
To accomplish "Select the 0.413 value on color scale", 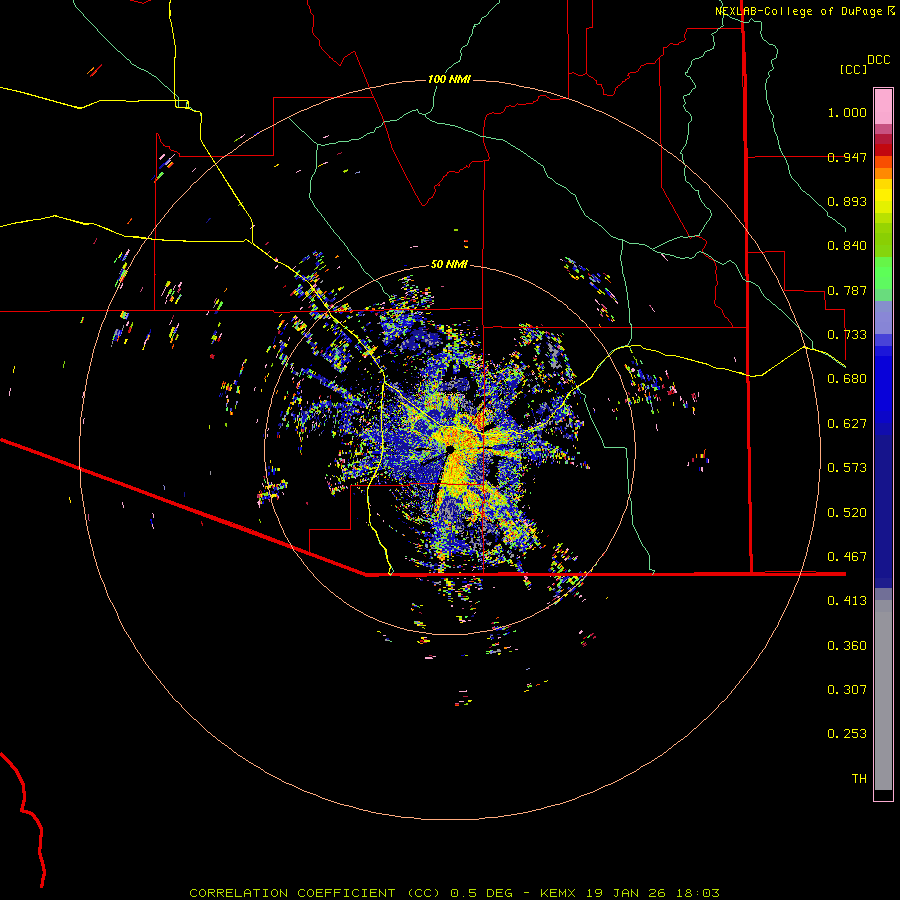I will 847,601.
